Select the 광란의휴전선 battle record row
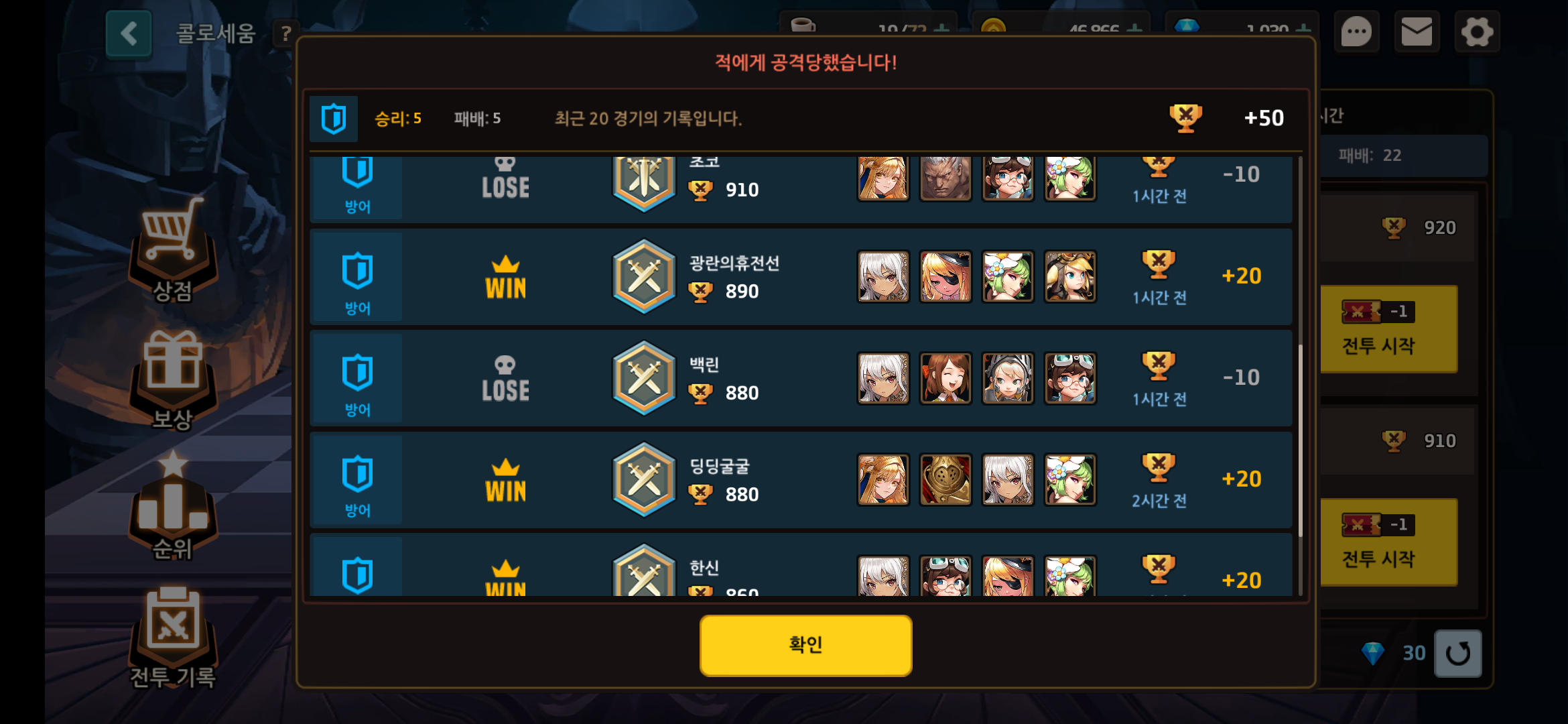 pyautogui.click(x=801, y=277)
